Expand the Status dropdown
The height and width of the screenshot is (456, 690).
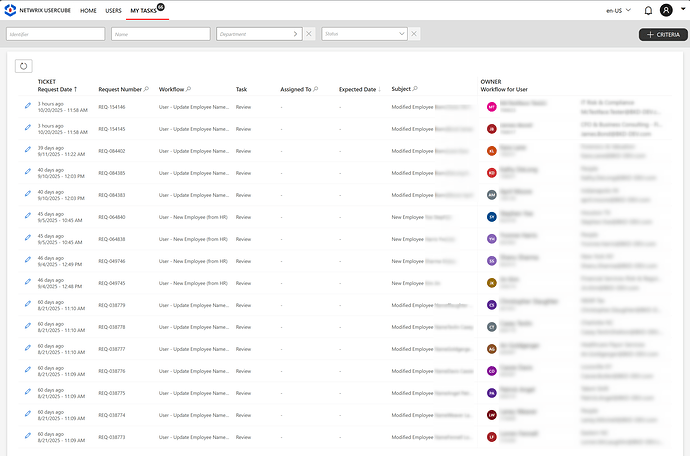coord(402,34)
